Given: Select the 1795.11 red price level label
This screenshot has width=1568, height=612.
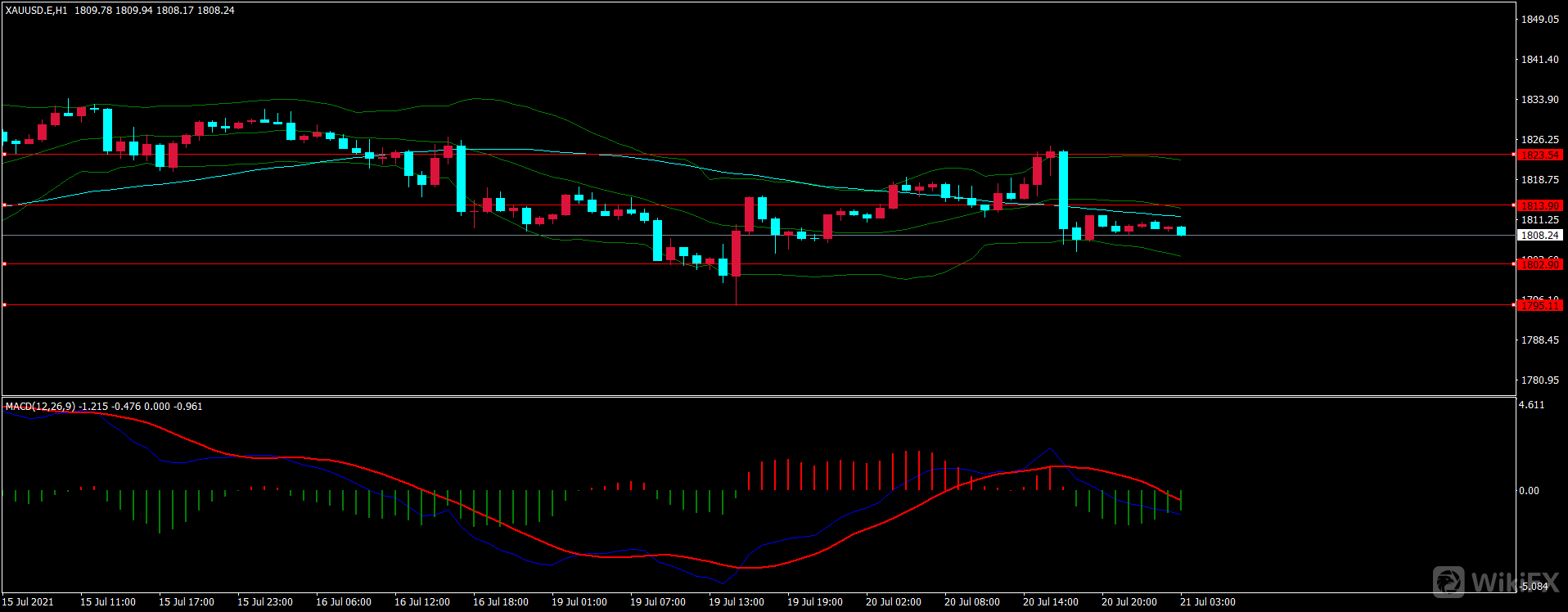Looking at the screenshot, I should click(x=1539, y=305).
